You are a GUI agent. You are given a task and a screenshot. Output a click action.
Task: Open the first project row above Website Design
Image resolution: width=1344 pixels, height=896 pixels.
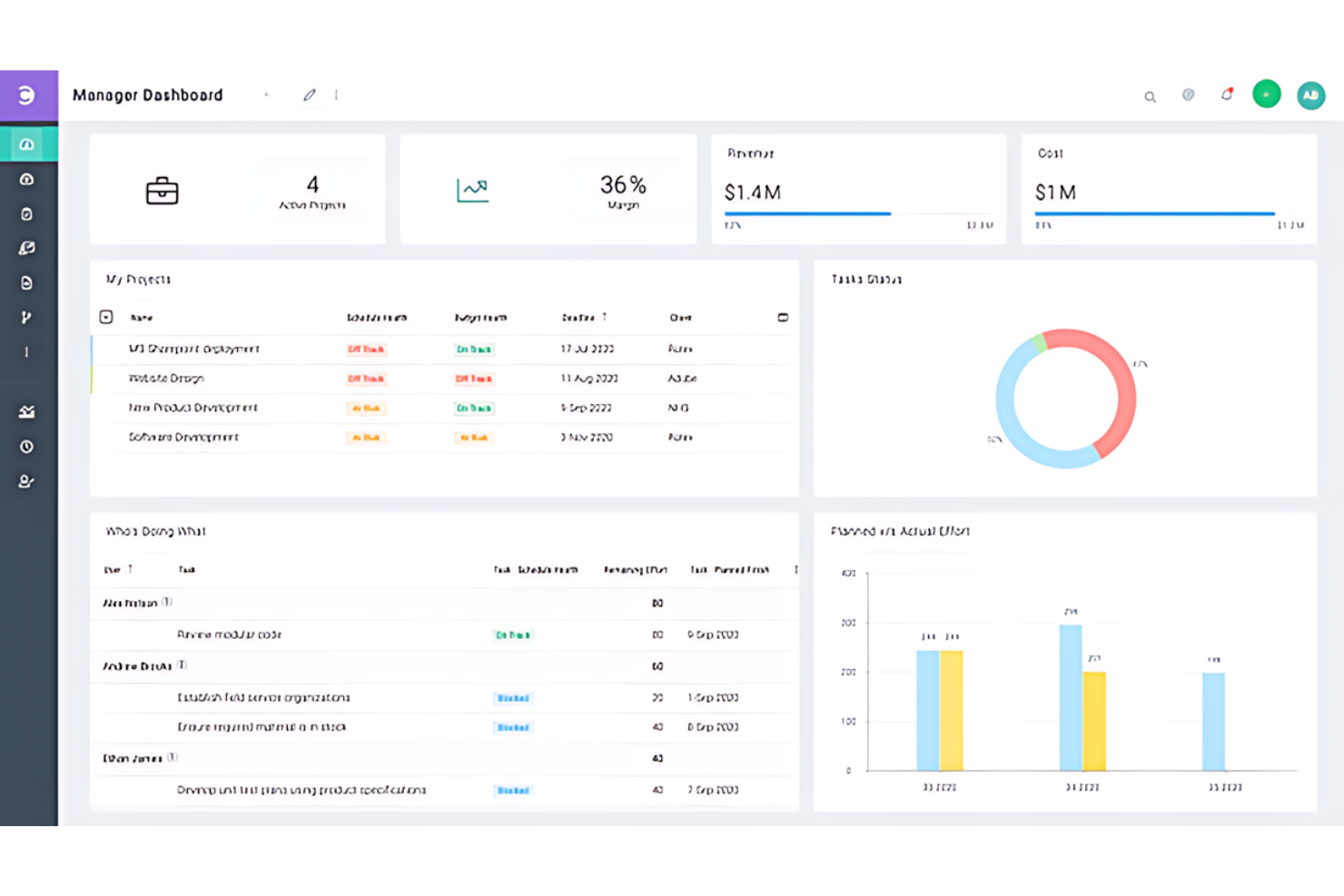443,350
